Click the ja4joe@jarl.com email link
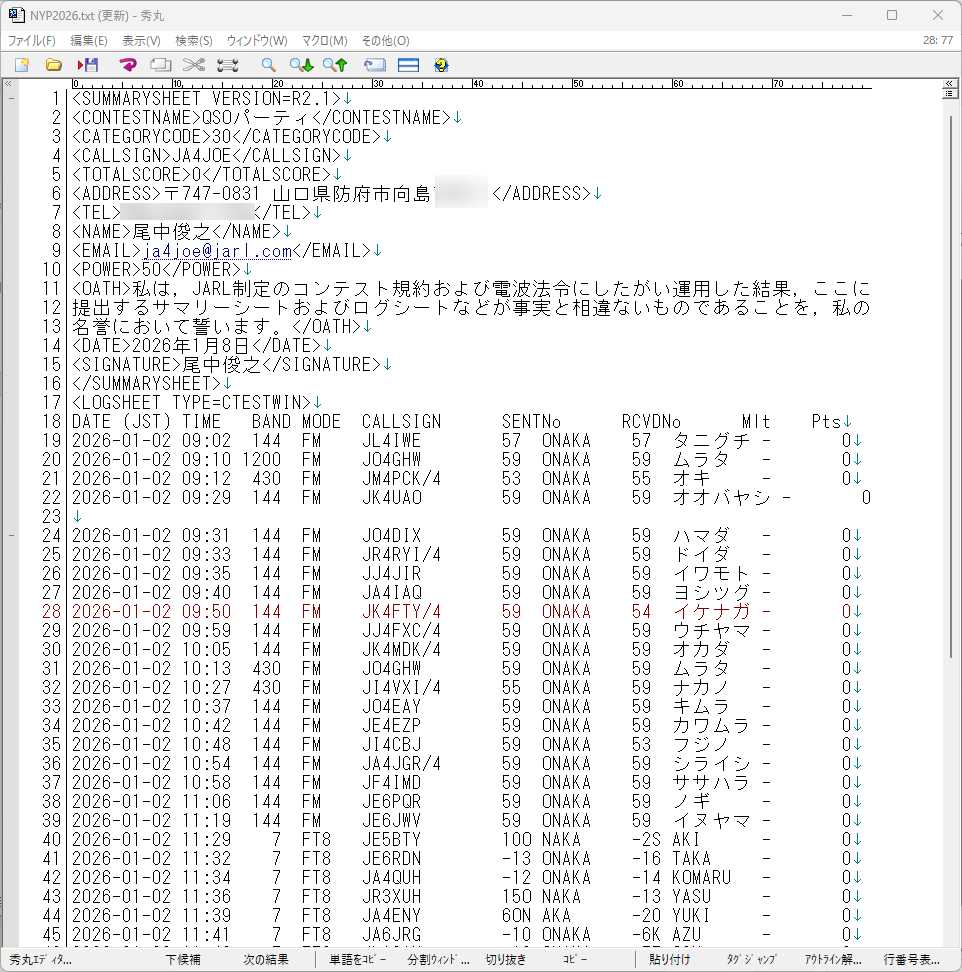962x972 pixels. pos(217,251)
